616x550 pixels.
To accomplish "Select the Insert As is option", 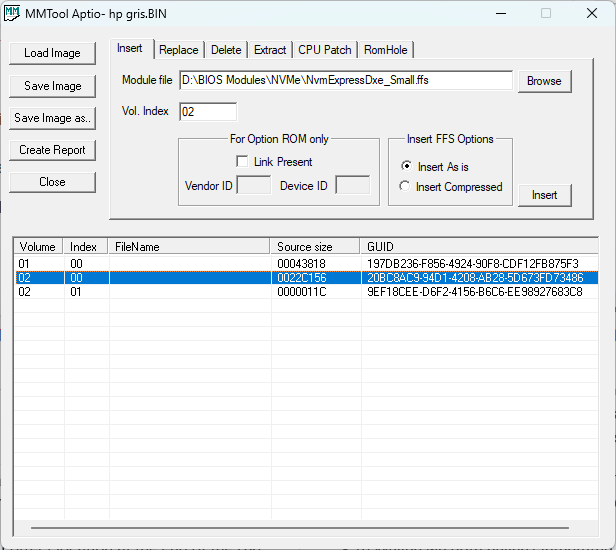I will click(405, 167).
